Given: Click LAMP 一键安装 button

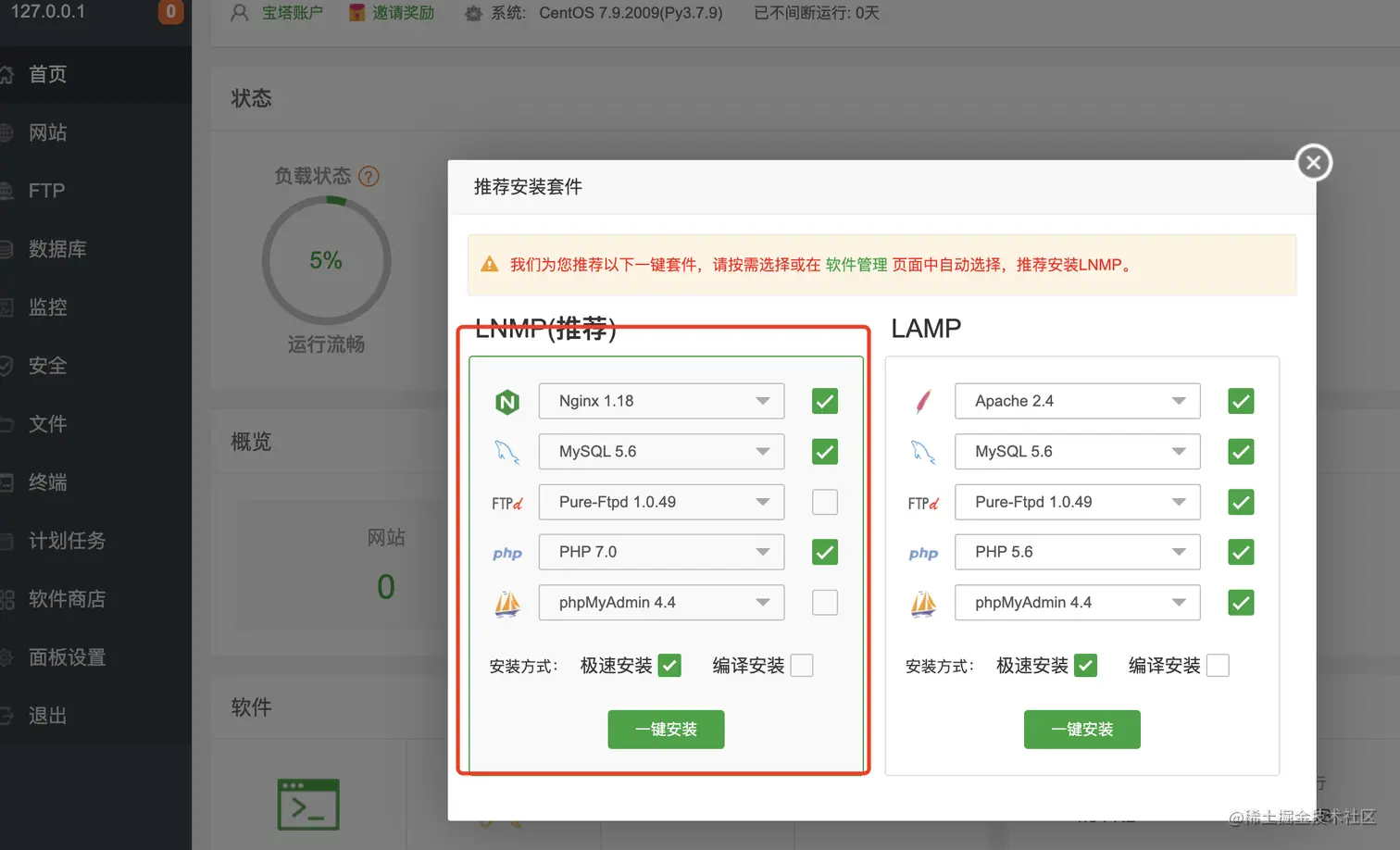Looking at the screenshot, I should (x=1081, y=730).
